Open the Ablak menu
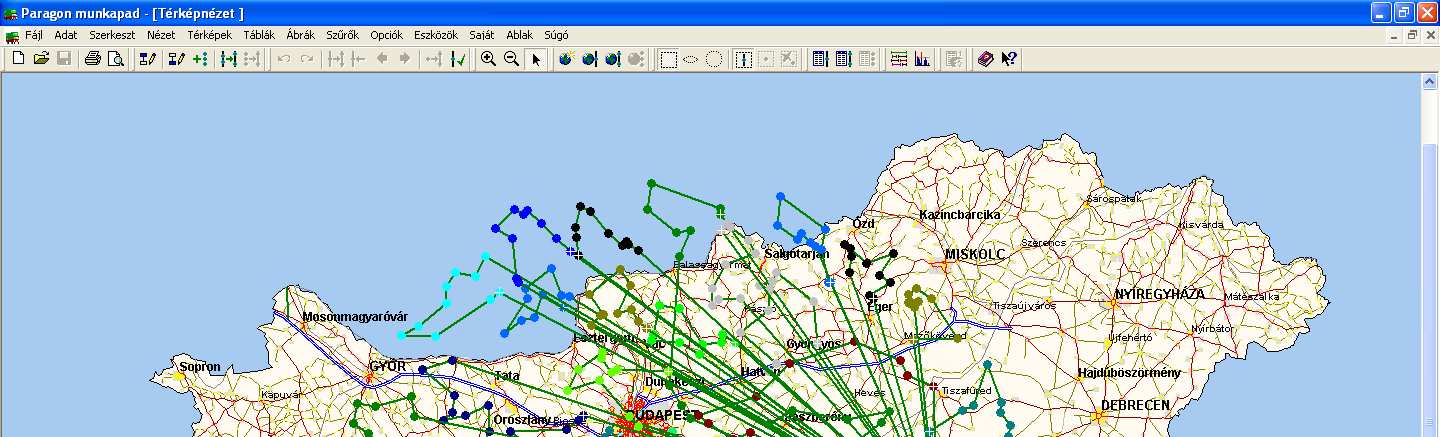 [520, 35]
